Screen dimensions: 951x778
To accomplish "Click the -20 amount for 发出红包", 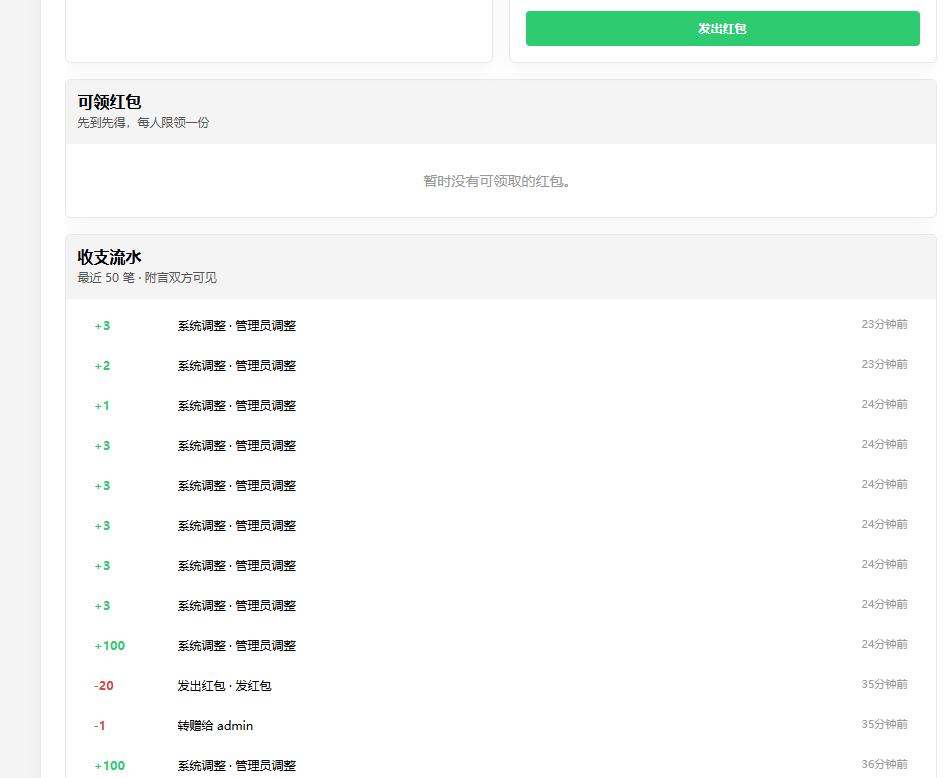I will [104, 686].
